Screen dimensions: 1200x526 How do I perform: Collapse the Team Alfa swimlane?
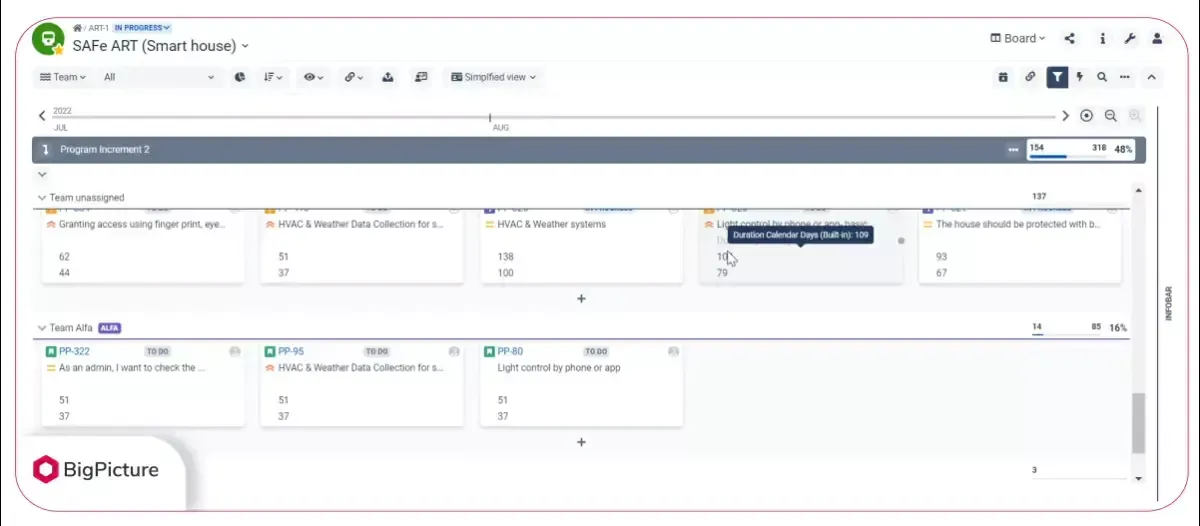[x=42, y=328]
